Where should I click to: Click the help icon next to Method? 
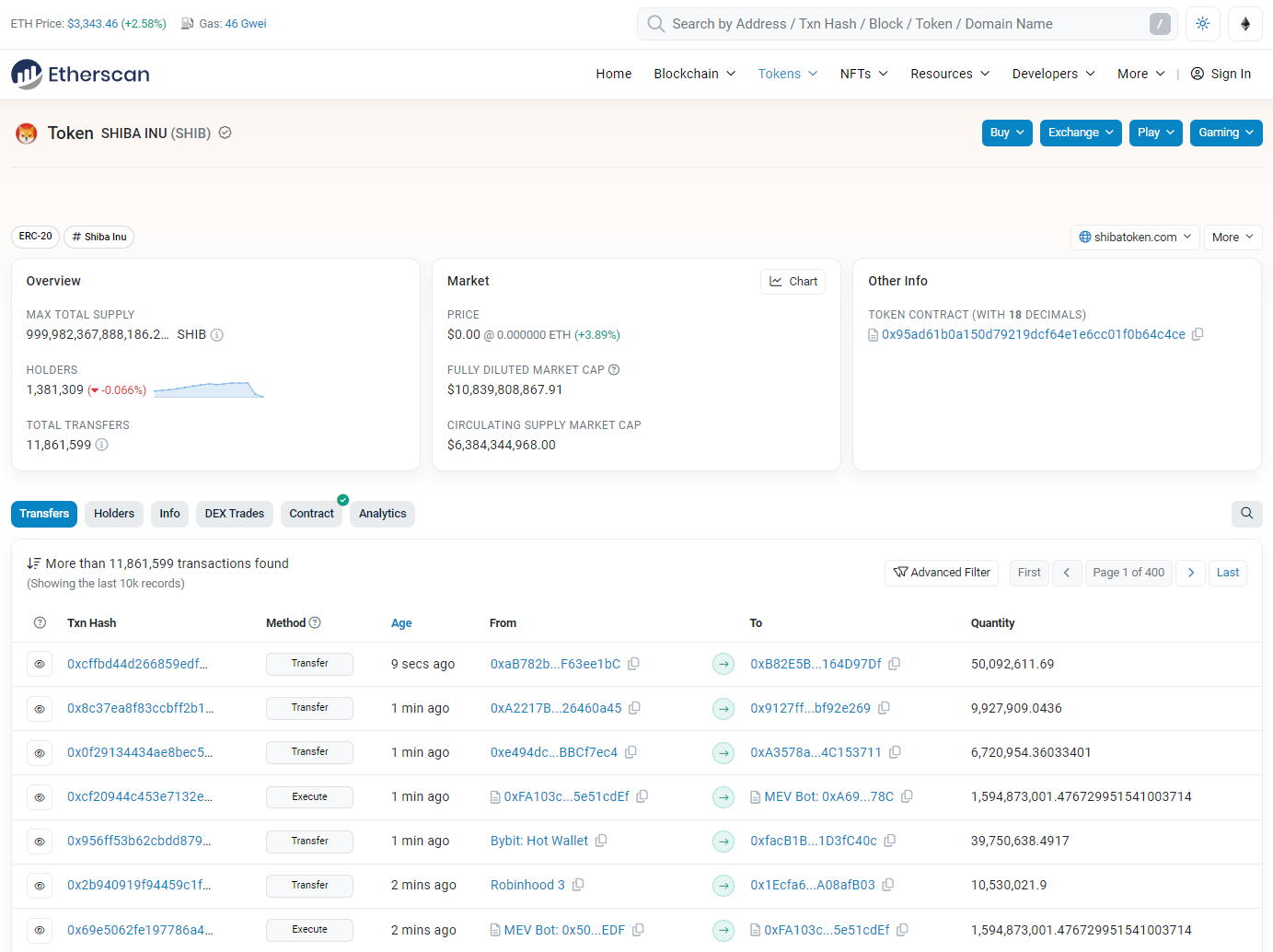tap(315, 623)
